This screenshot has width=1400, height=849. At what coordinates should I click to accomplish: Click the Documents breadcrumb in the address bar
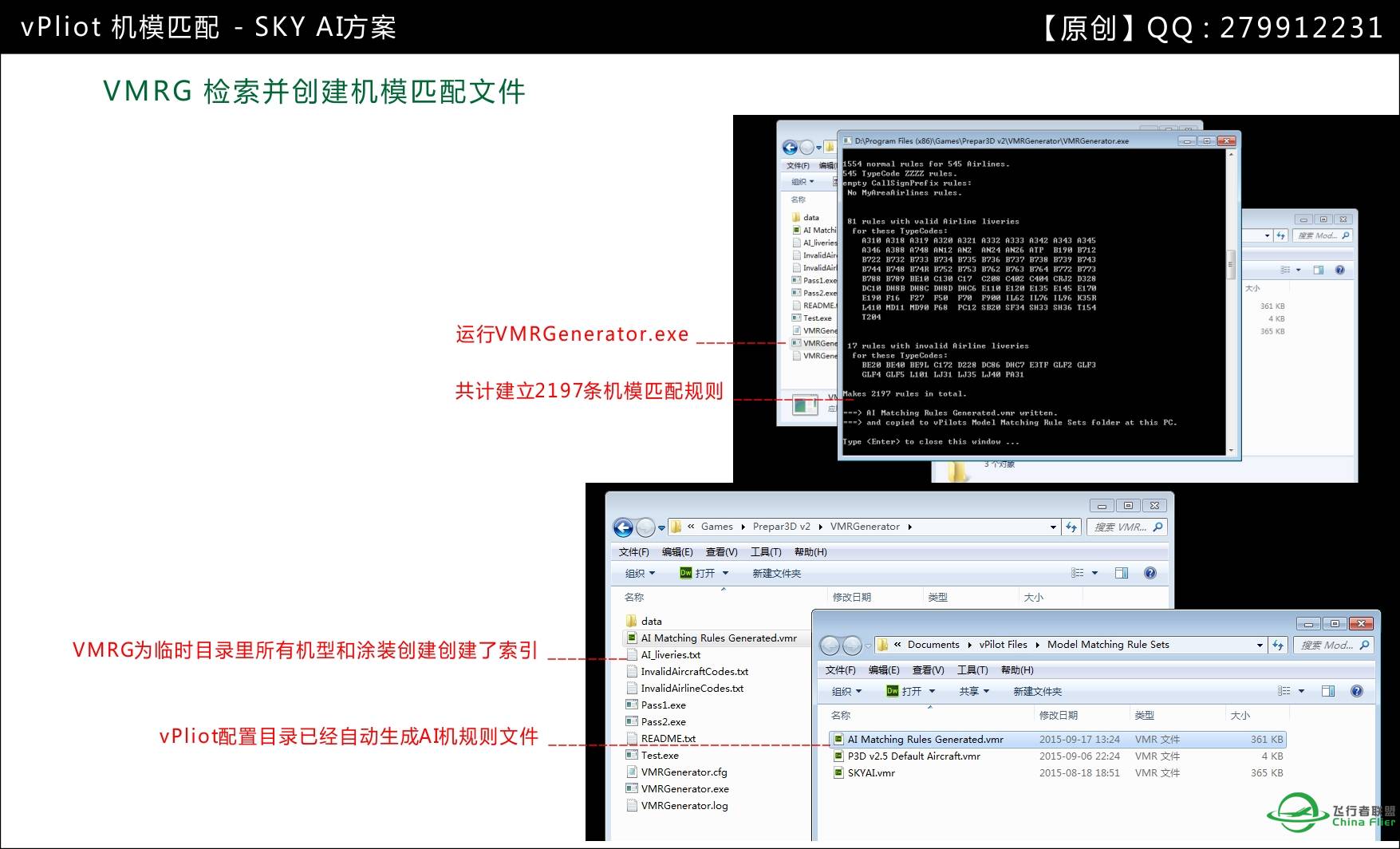point(933,645)
